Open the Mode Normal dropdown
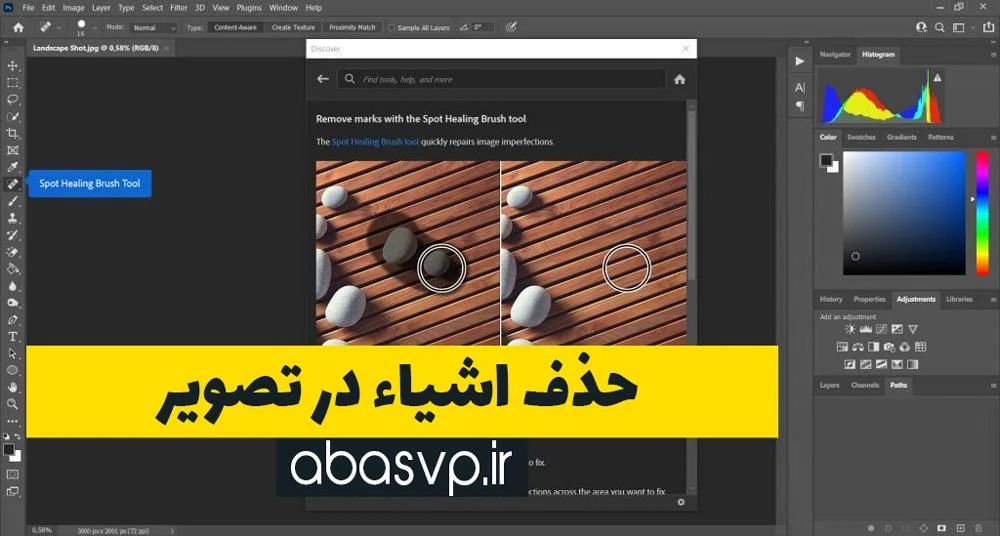 [154, 28]
